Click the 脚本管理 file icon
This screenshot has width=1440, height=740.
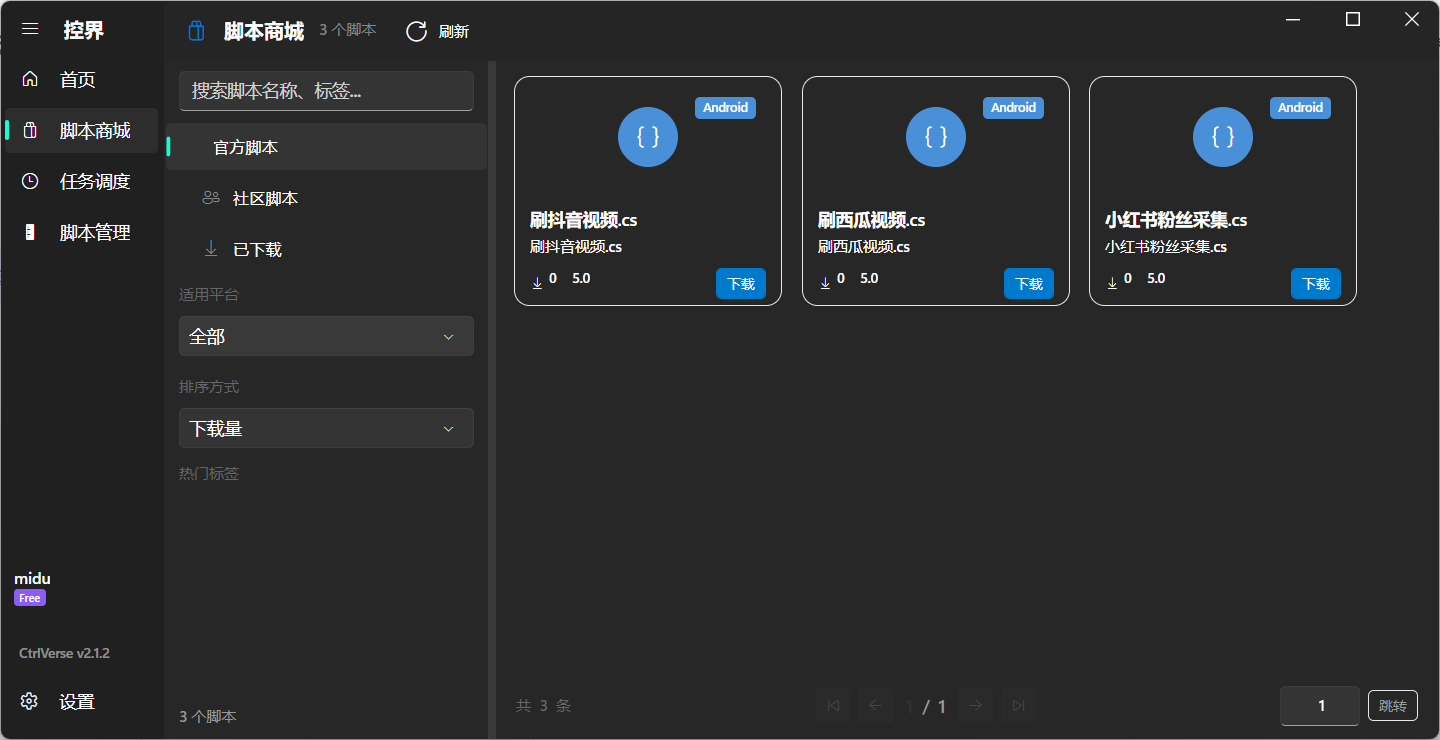(x=30, y=232)
